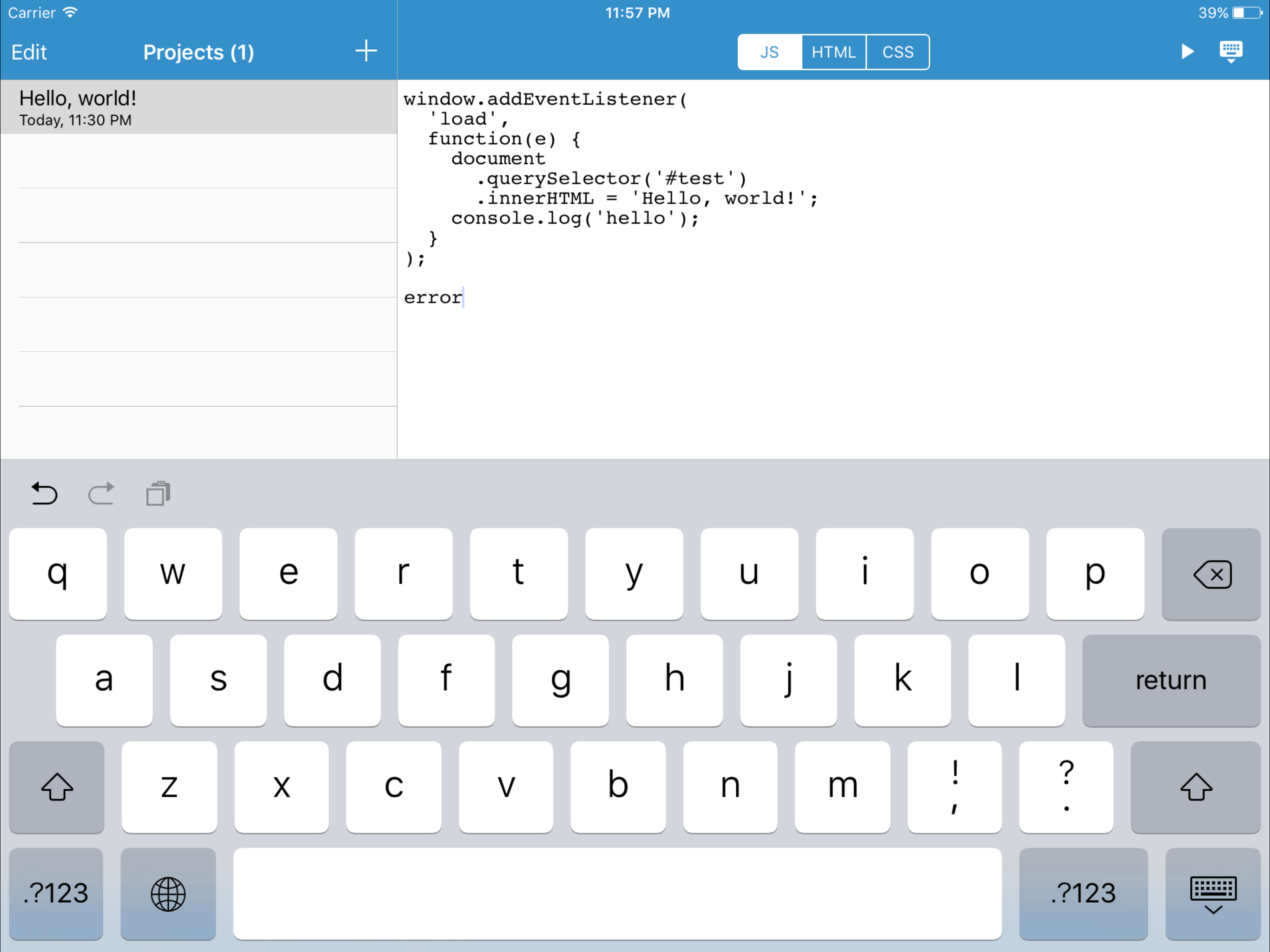Tap Edit in projects header
The image size is (1270, 952).
[29, 52]
